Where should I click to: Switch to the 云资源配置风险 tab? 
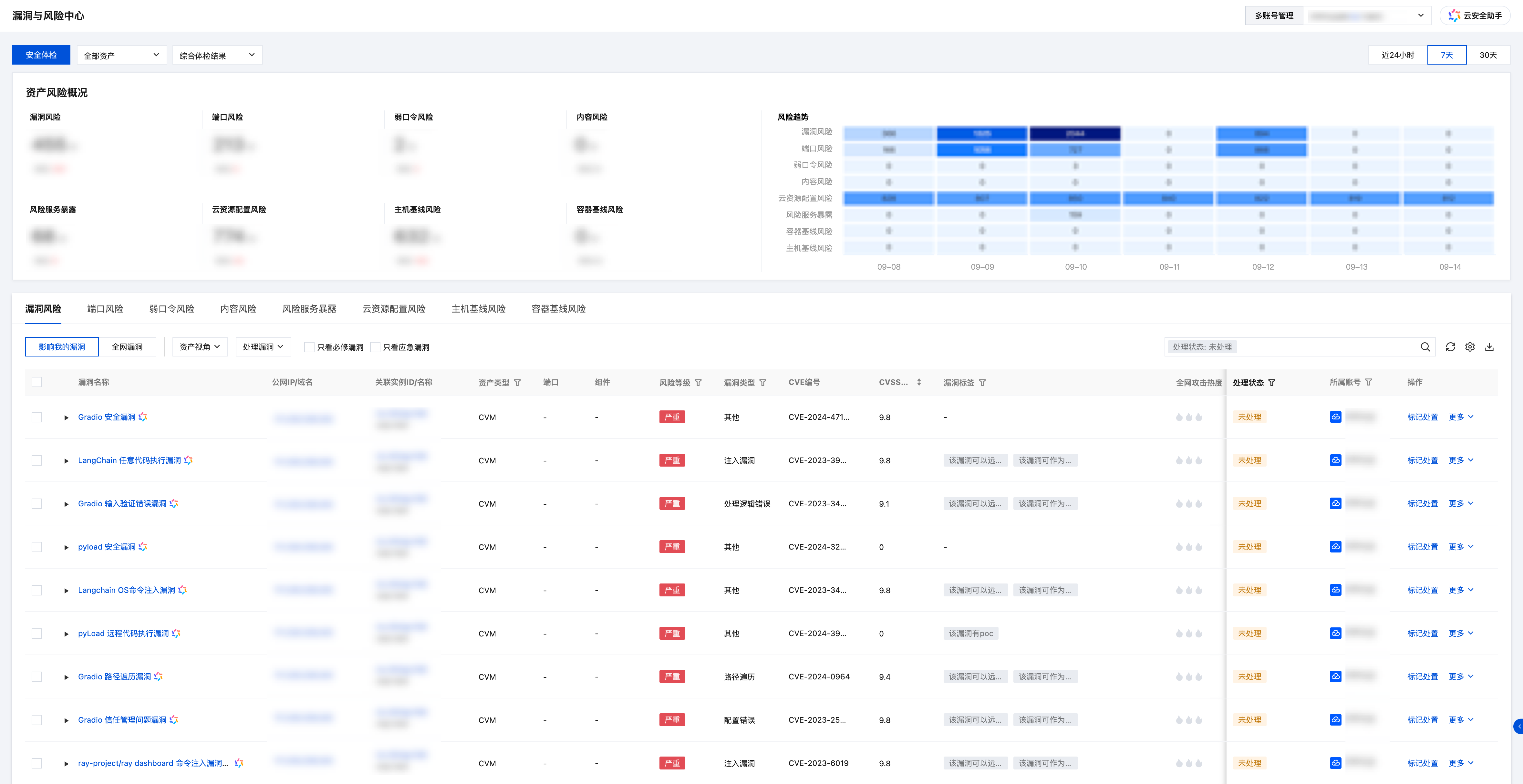(394, 309)
